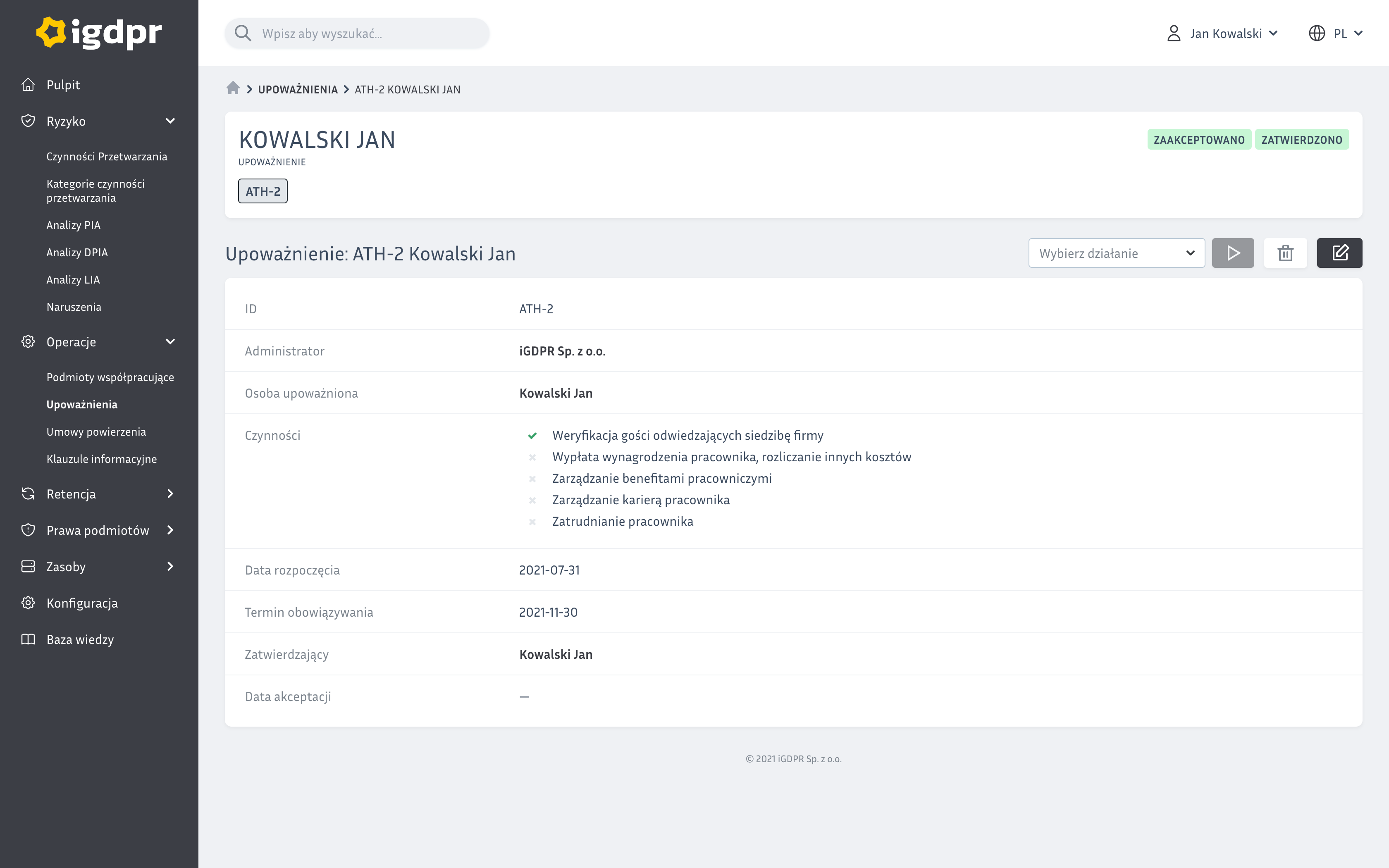Focus the Wpisz aby wyszukać search field

pos(357,33)
